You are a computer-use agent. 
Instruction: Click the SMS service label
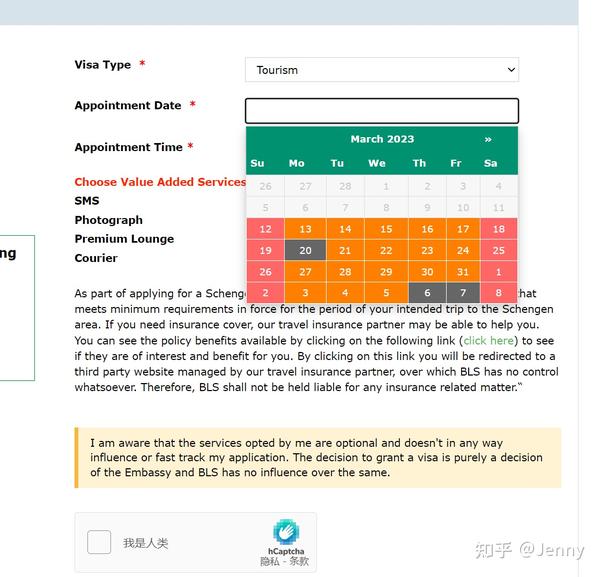pyautogui.click(x=87, y=200)
